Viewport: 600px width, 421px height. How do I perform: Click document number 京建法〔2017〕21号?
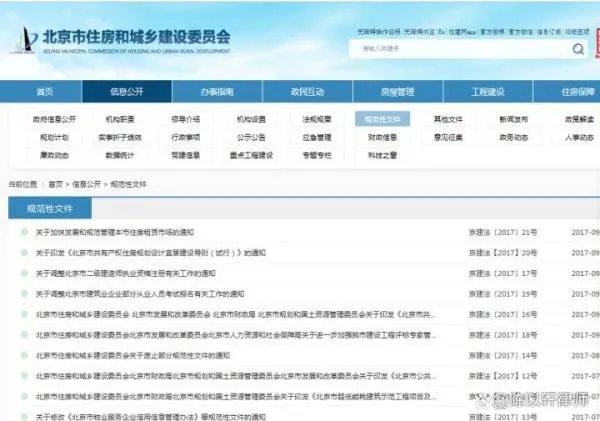coord(503,232)
